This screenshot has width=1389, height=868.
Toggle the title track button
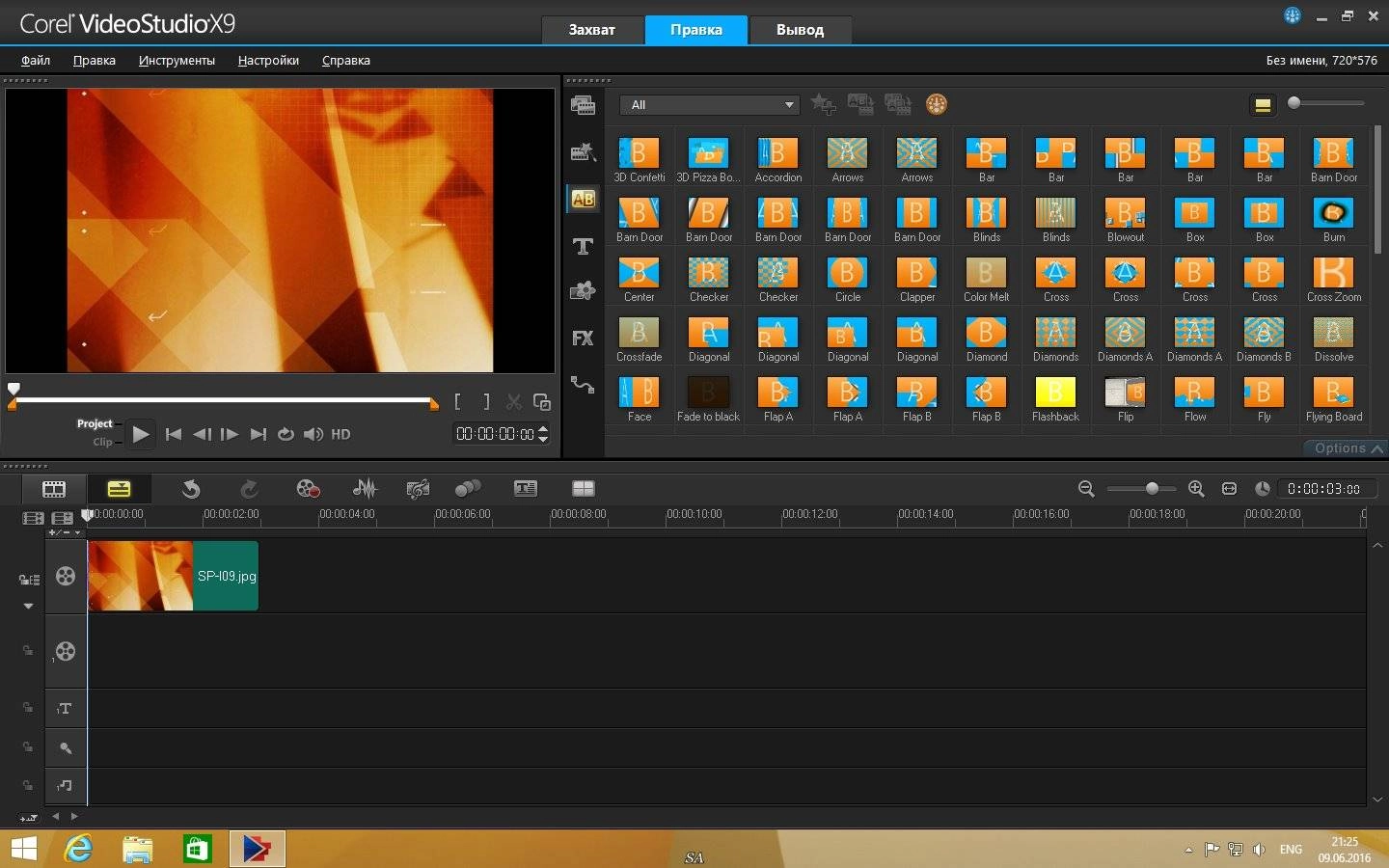tap(65, 709)
